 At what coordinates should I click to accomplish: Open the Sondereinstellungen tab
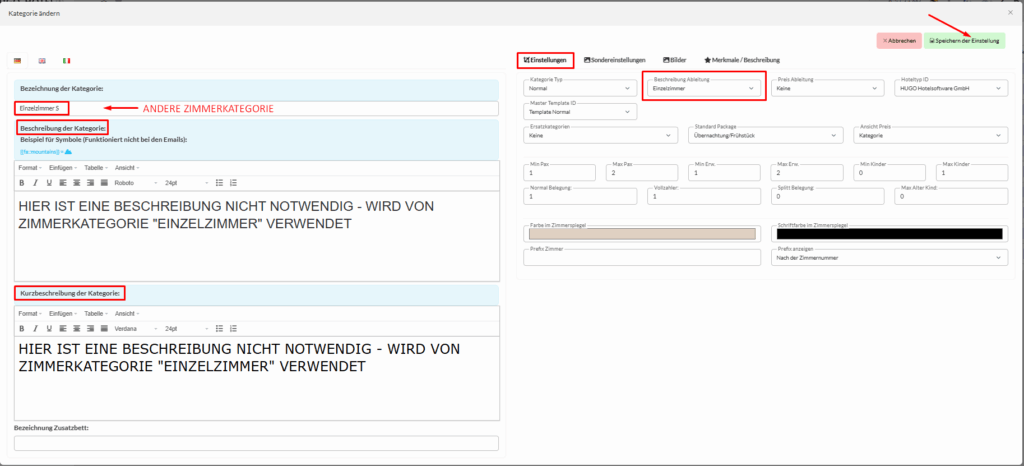(x=615, y=60)
